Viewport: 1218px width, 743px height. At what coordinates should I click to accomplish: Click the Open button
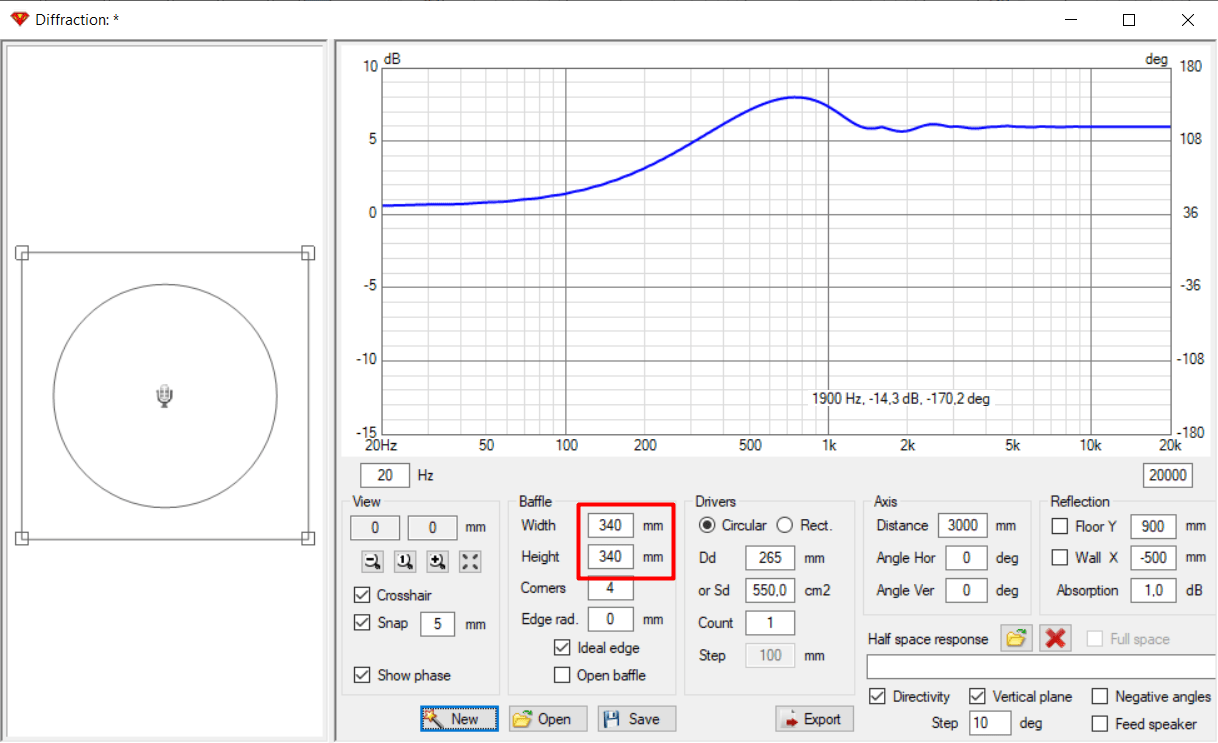coord(548,718)
